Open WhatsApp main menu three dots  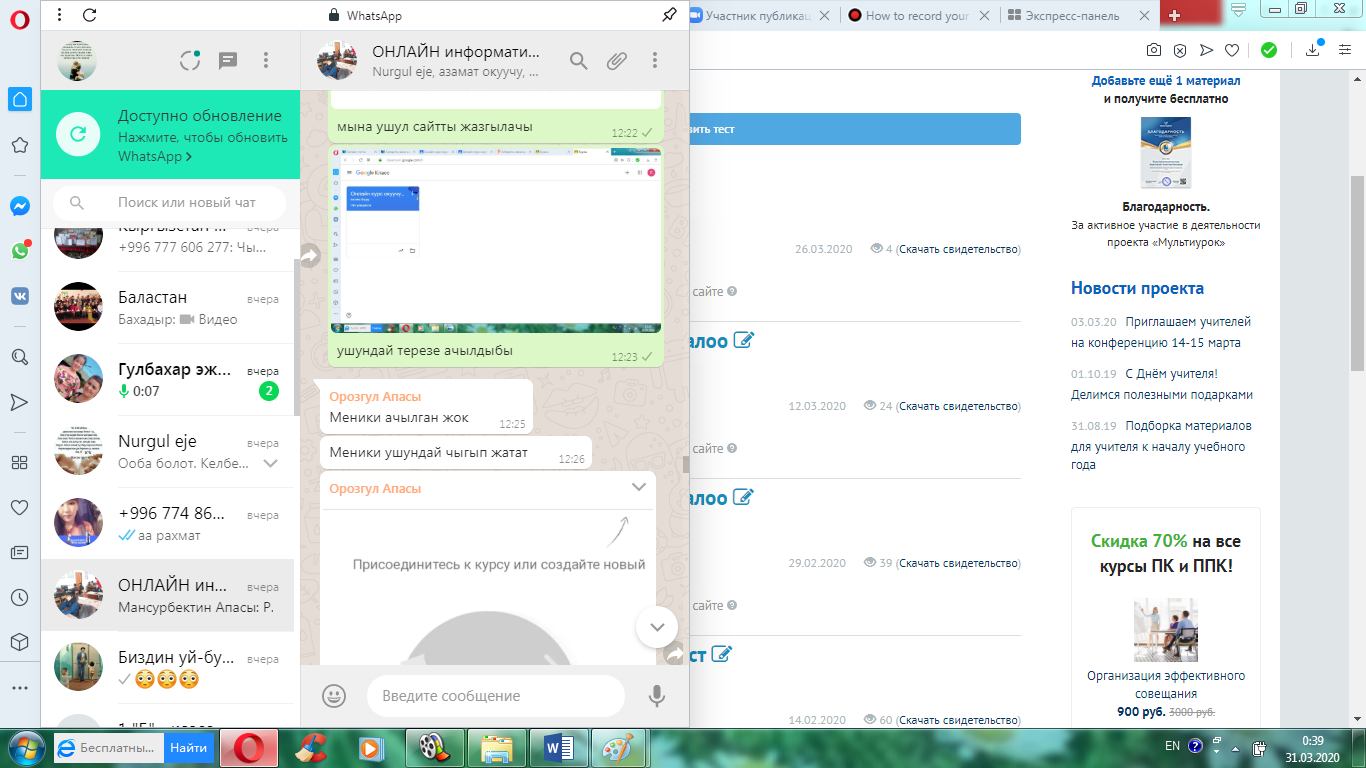click(266, 60)
